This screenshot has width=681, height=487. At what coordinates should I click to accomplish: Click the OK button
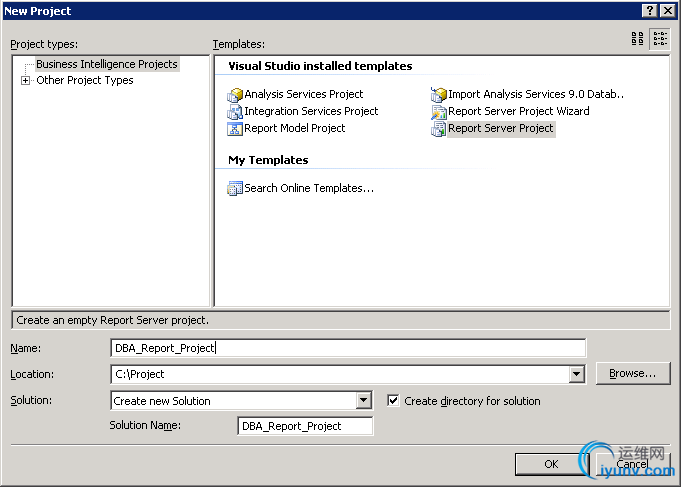[552, 464]
